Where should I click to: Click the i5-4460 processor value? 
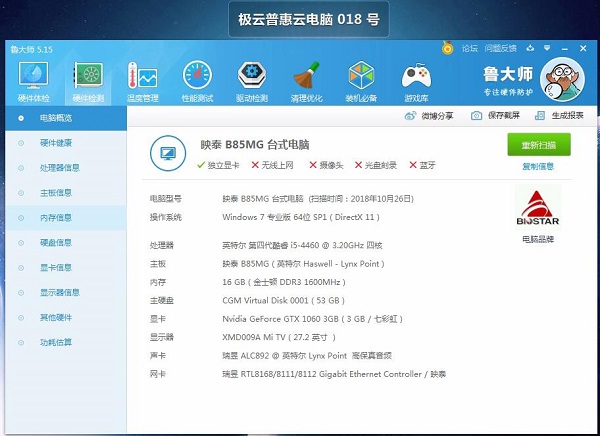point(302,245)
